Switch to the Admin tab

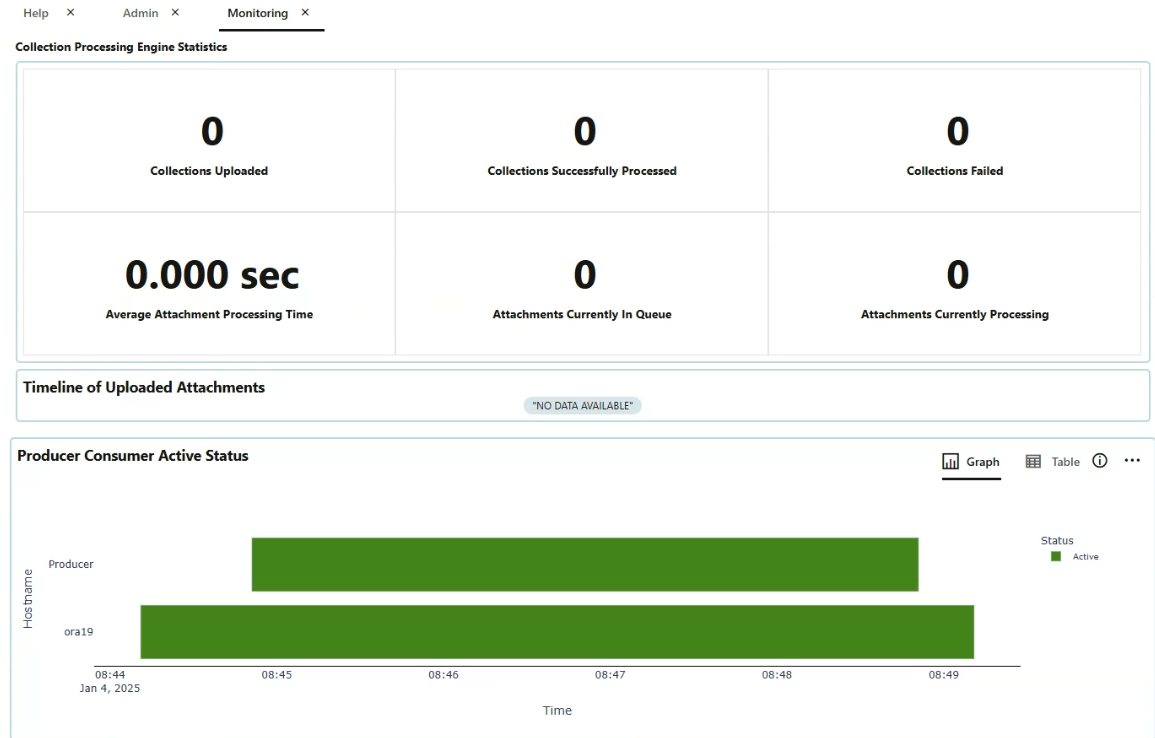point(140,13)
